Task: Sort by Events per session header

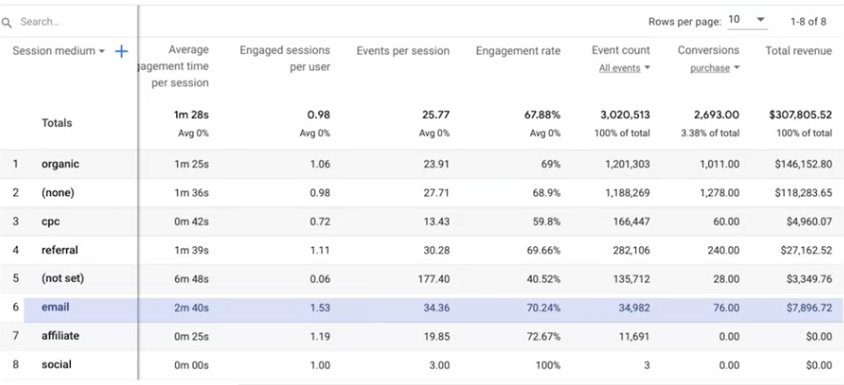Action: coord(403,51)
